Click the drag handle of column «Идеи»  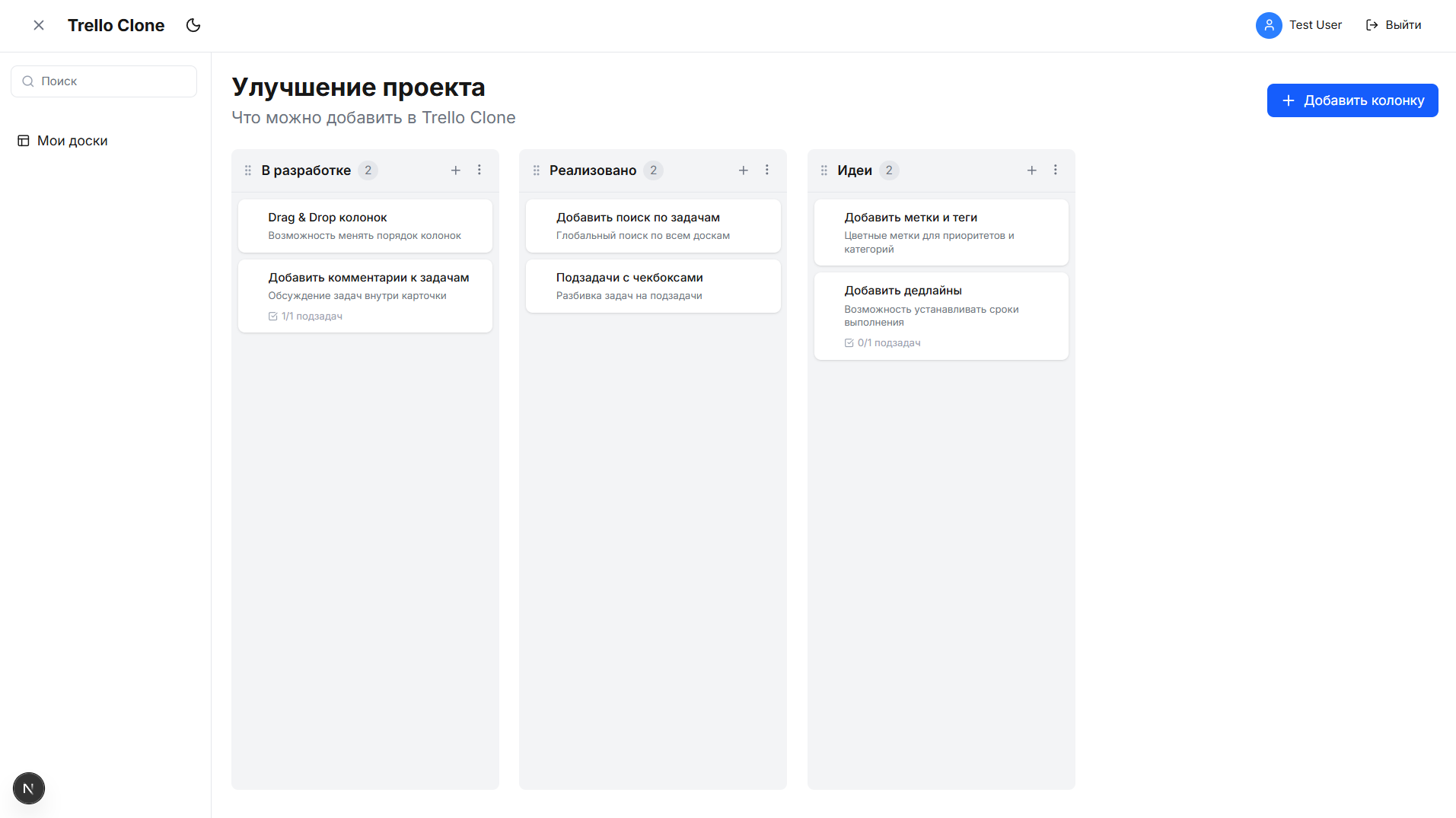[824, 170]
